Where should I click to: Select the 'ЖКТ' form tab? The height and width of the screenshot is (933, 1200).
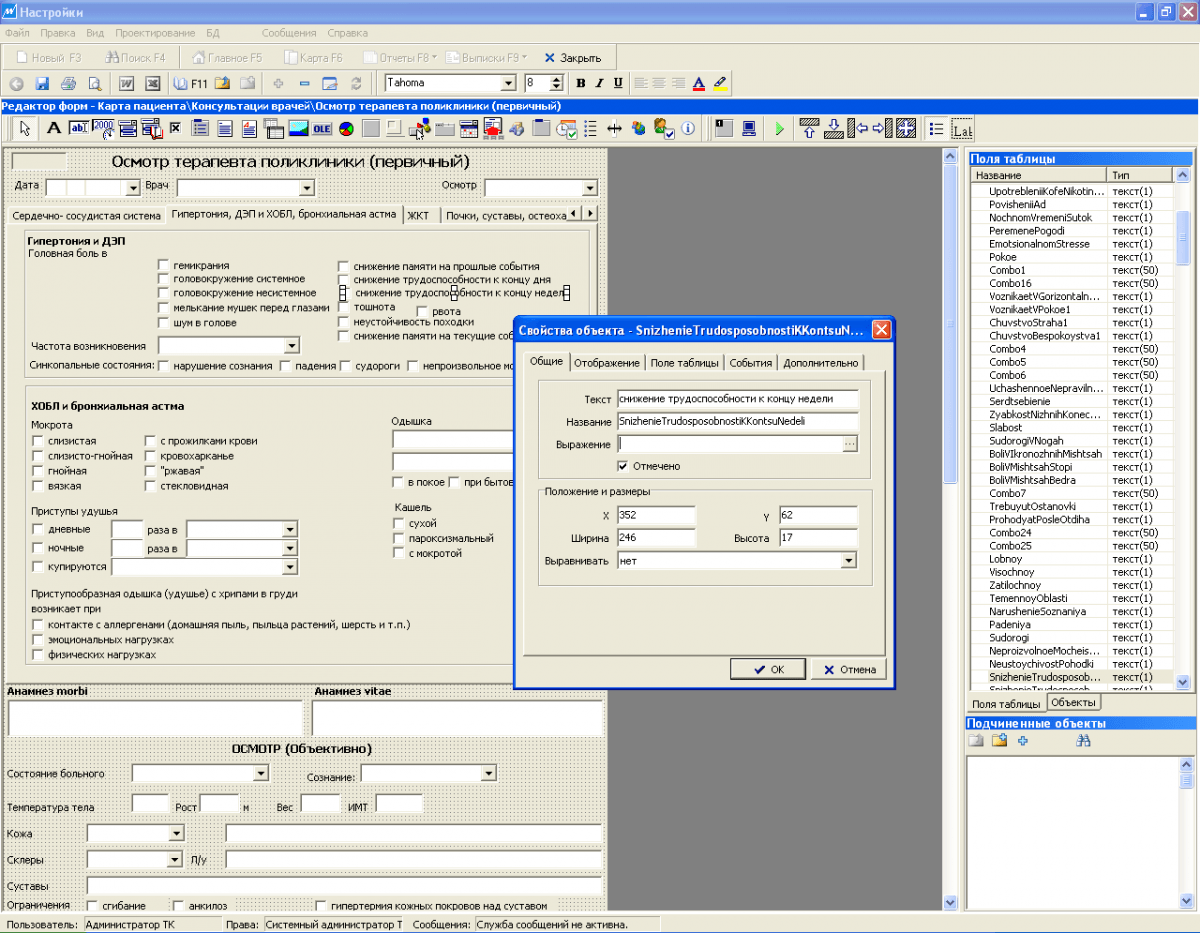pos(417,215)
